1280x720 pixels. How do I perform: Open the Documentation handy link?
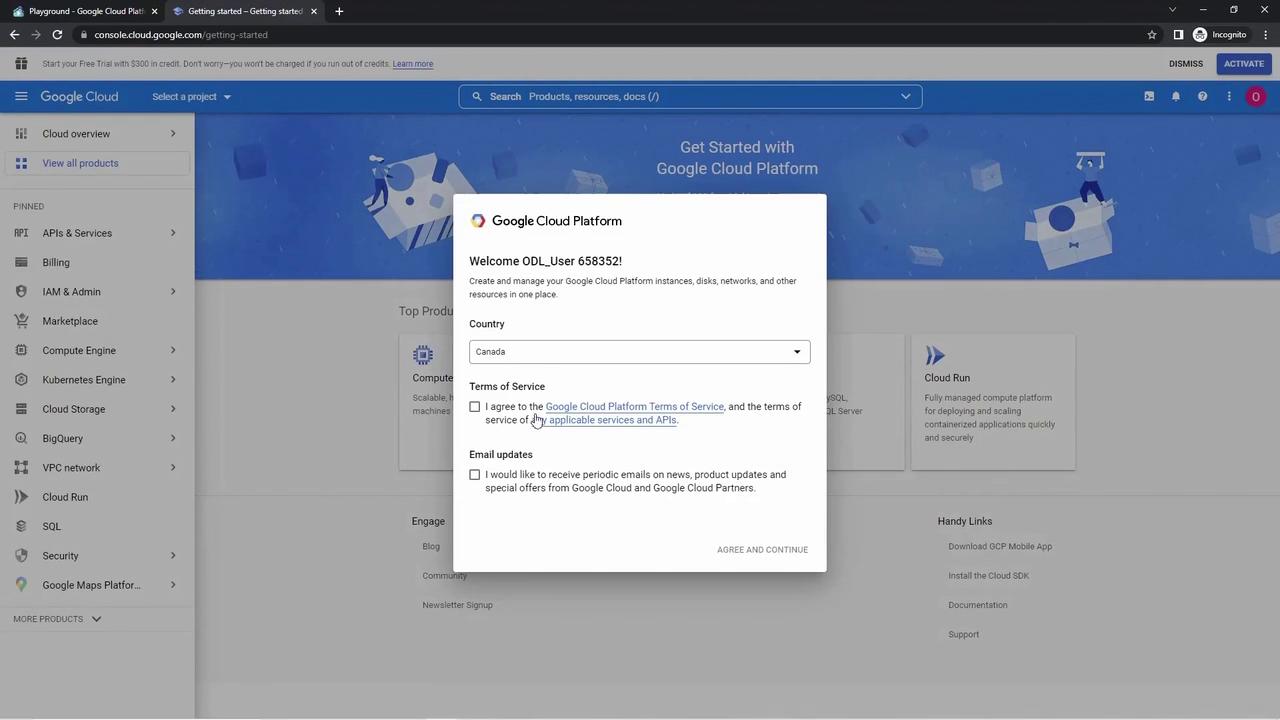[x=978, y=605]
